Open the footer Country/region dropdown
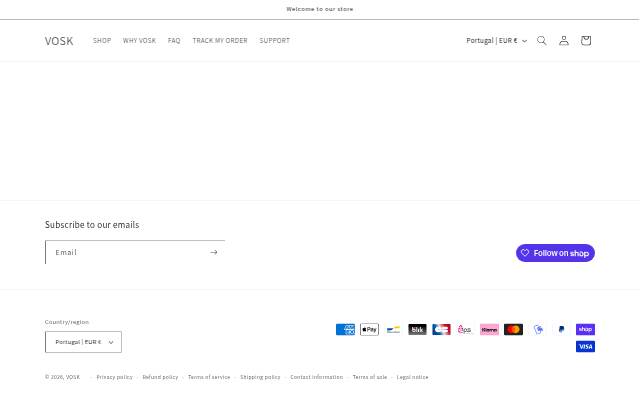Viewport: 640px width, 400px height. click(83, 342)
